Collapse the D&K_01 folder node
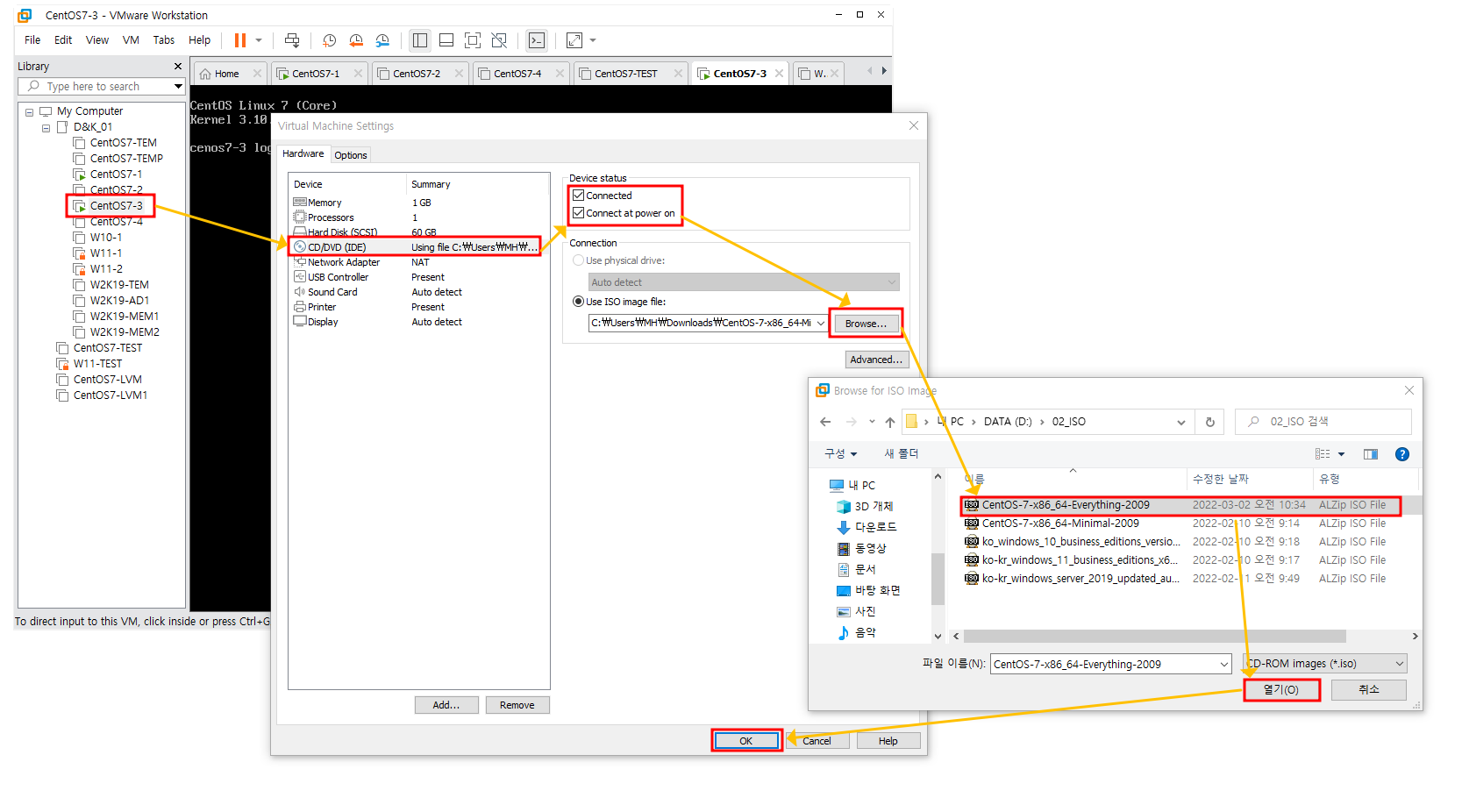Viewport: 1462px width, 812px height. click(46, 128)
